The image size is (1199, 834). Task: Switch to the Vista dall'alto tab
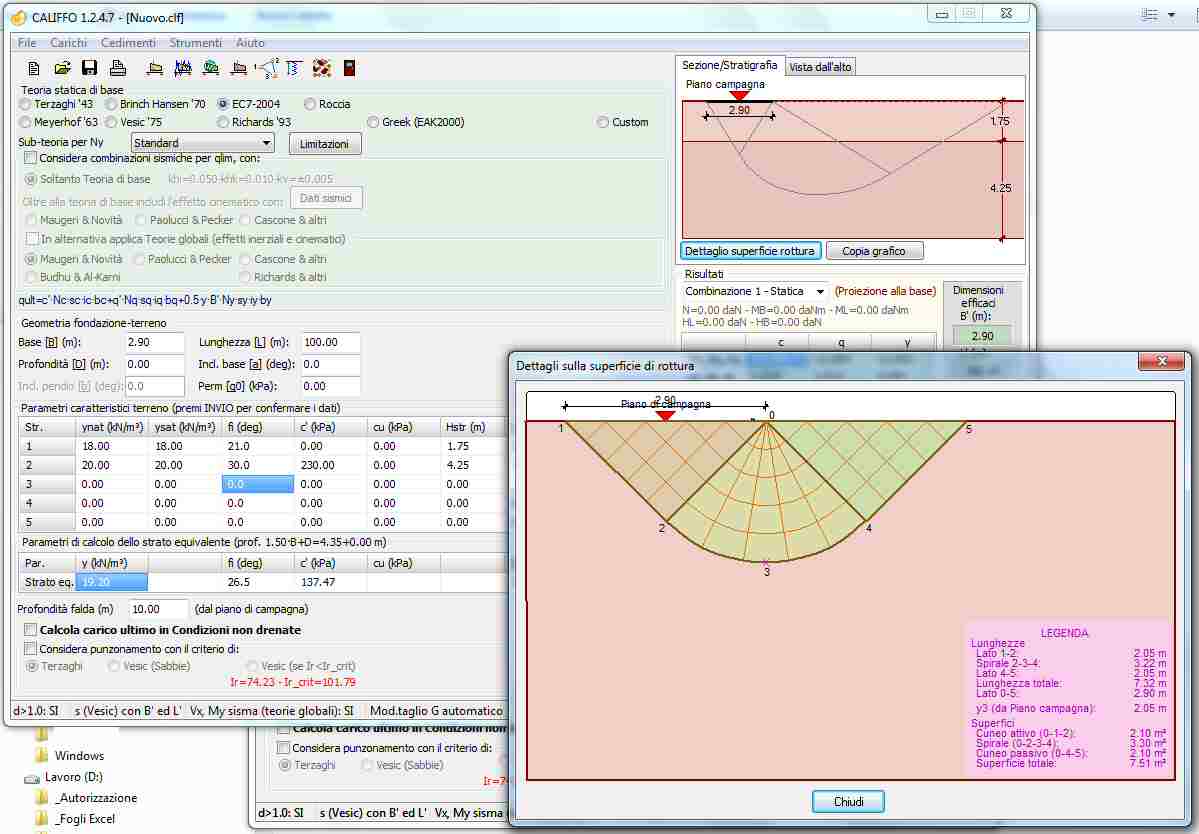click(820, 67)
